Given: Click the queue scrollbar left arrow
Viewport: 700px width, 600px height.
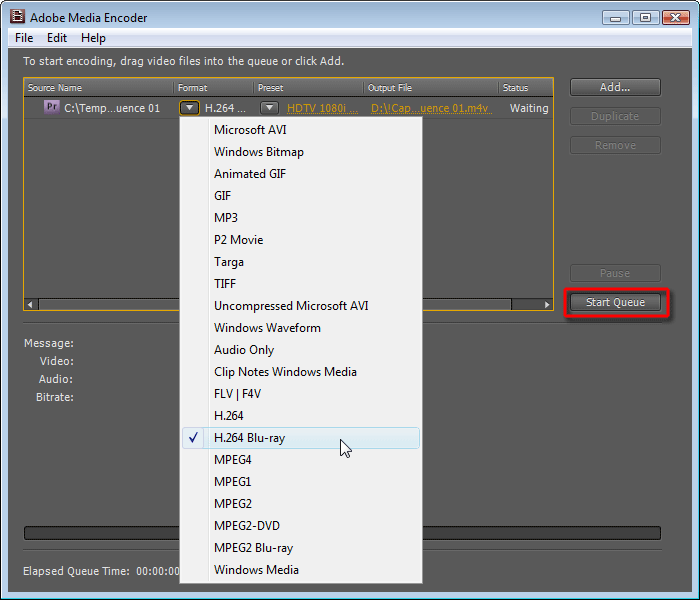Looking at the screenshot, I should click(x=30, y=304).
